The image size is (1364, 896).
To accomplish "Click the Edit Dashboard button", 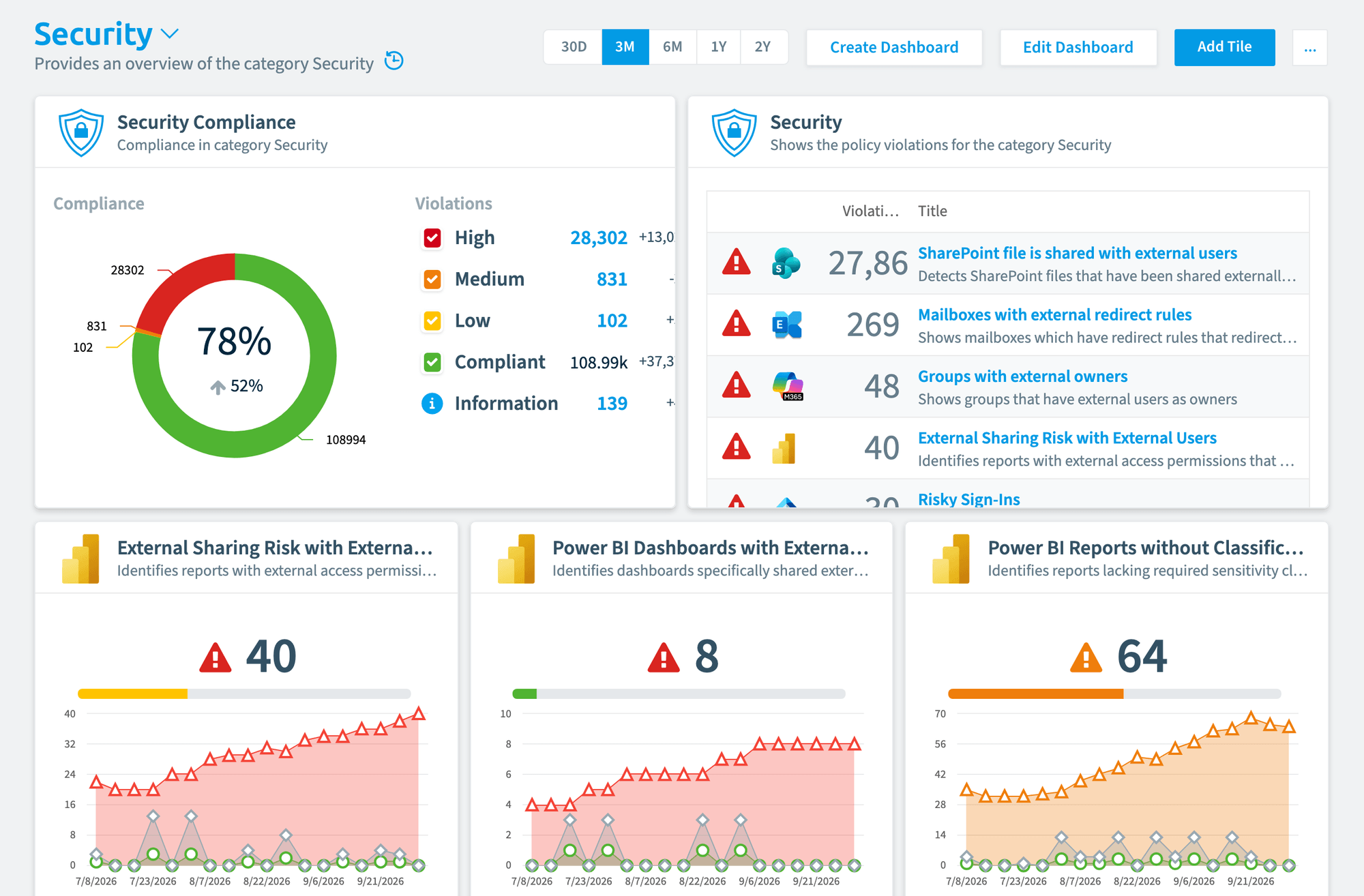I will tap(1078, 47).
